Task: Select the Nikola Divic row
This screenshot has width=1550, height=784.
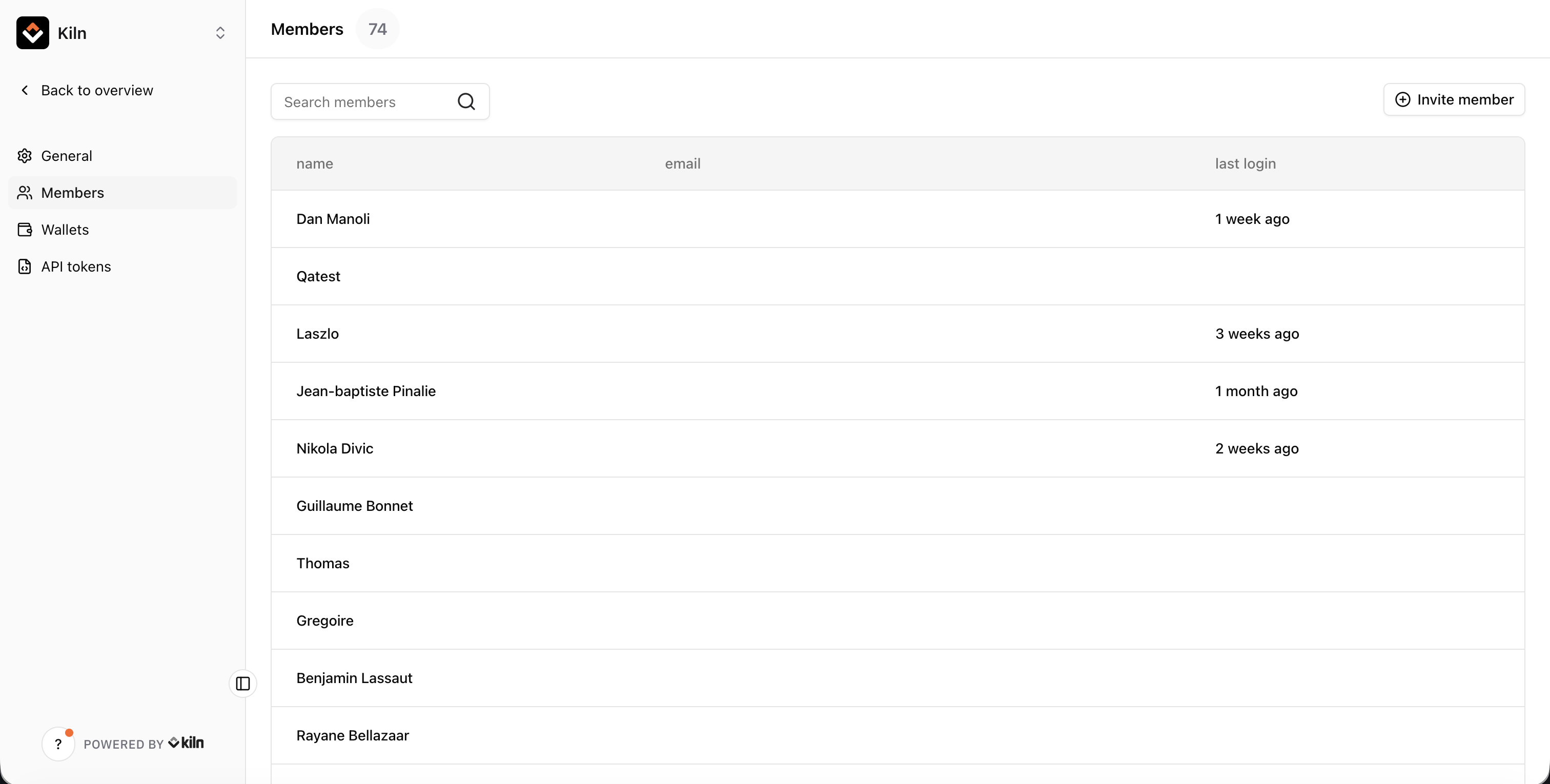Action: [x=335, y=448]
